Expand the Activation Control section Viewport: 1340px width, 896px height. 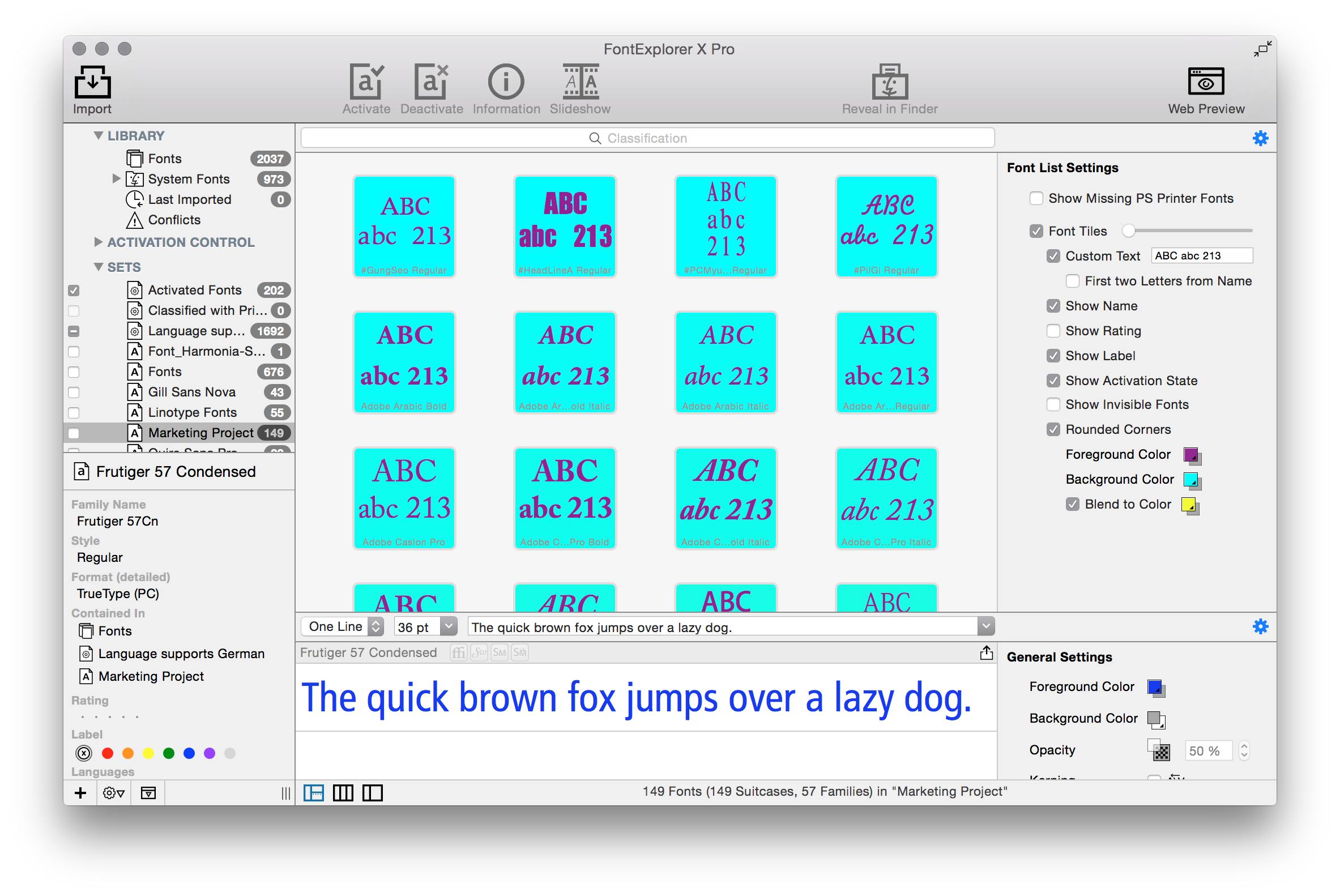[x=99, y=242]
